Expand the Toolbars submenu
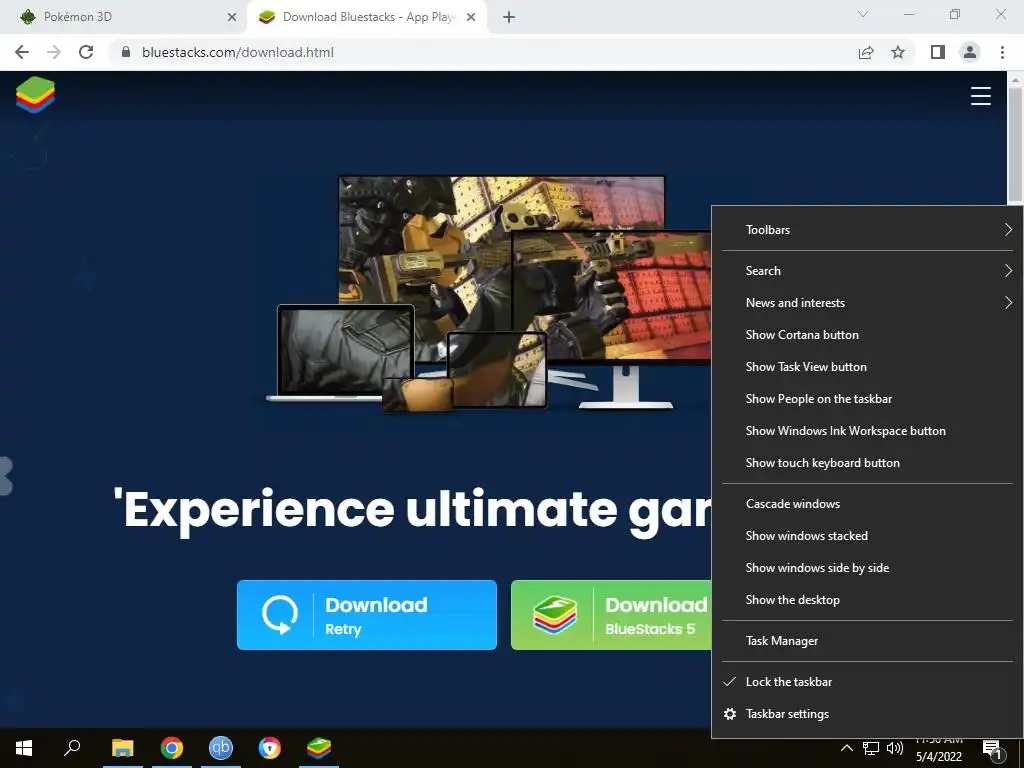 click(867, 230)
